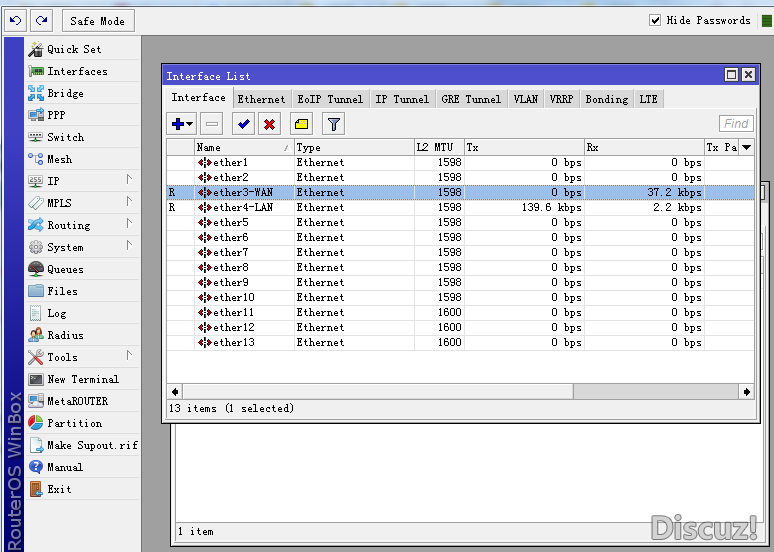774x552 pixels.
Task: Close the Interface List window
Action: 748,75
